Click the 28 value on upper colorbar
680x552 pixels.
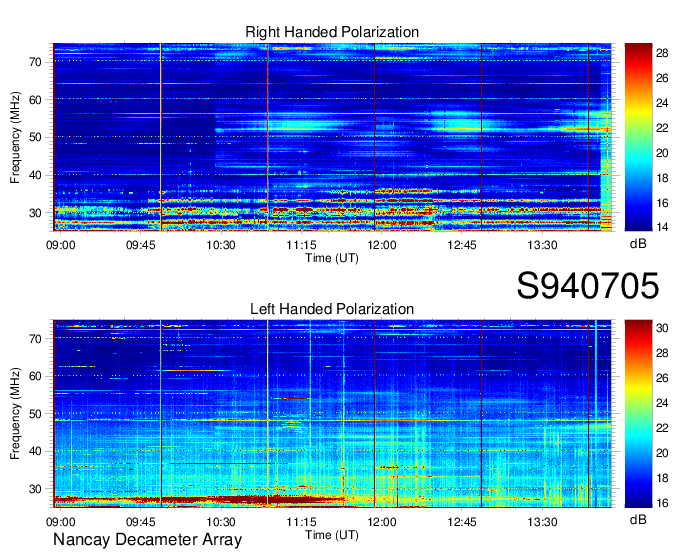(662, 53)
